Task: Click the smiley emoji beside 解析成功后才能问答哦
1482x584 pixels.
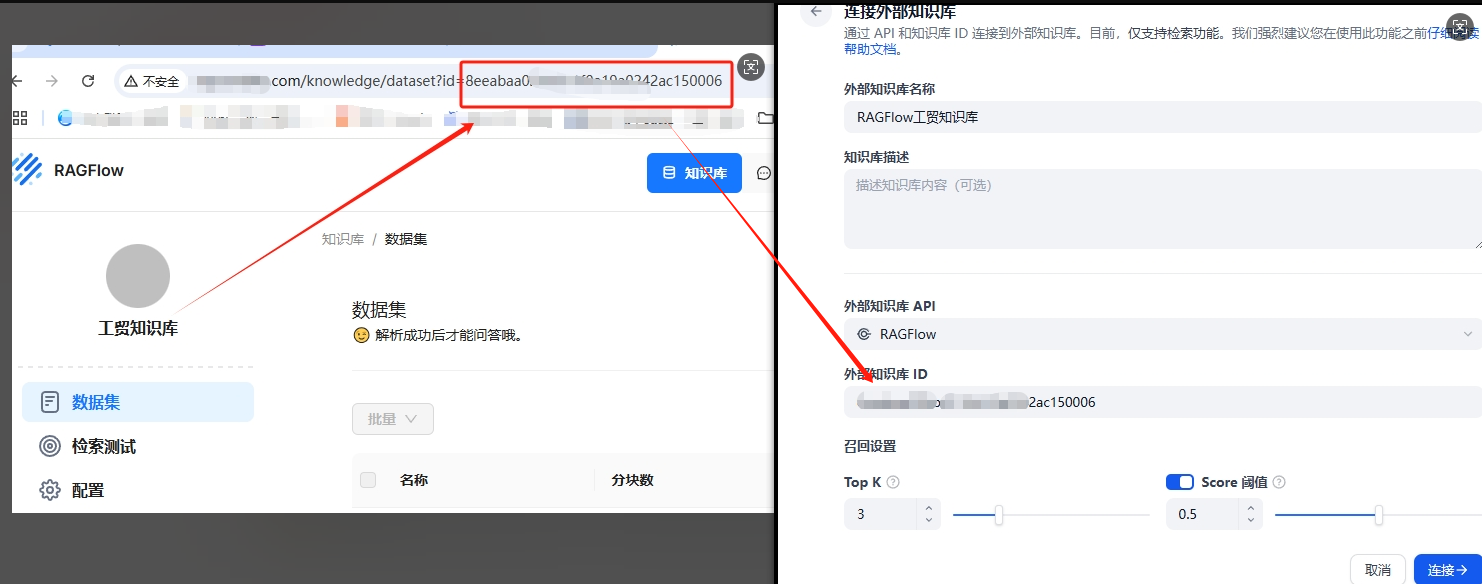Action: [x=361, y=335]
